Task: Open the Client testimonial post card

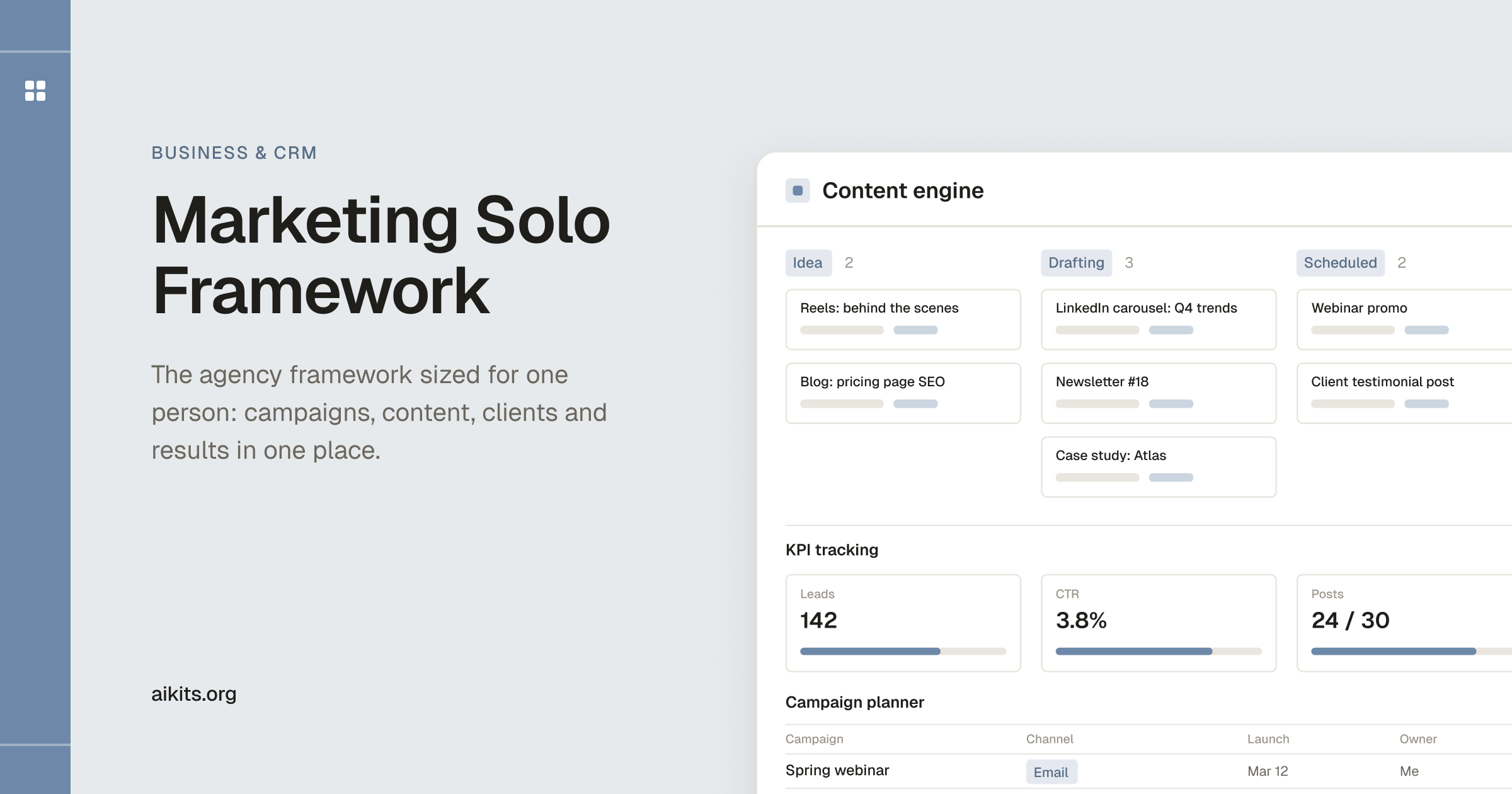Action: coord(1404,393)
